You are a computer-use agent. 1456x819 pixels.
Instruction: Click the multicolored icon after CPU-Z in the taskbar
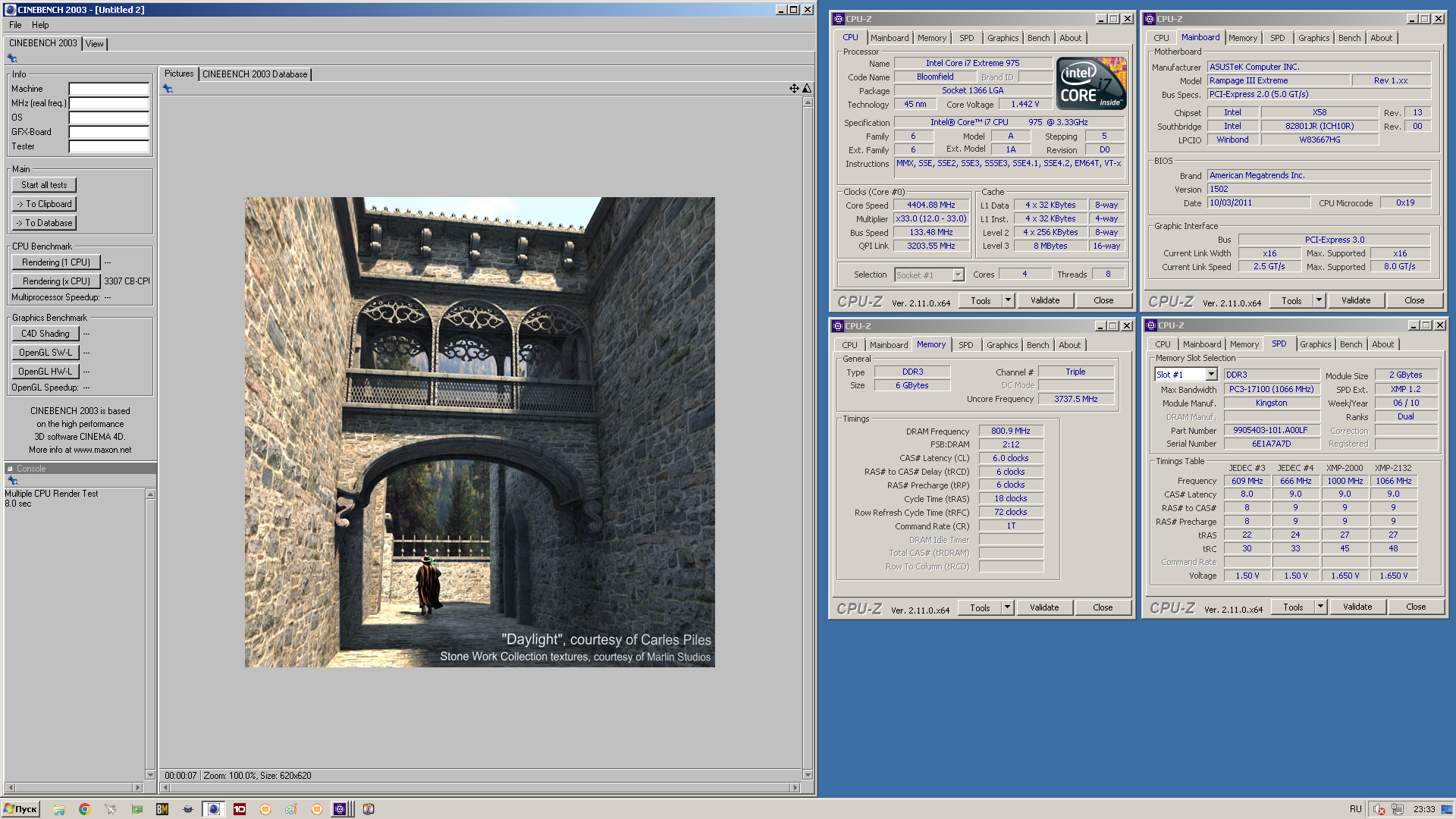[x=369, y=809]
